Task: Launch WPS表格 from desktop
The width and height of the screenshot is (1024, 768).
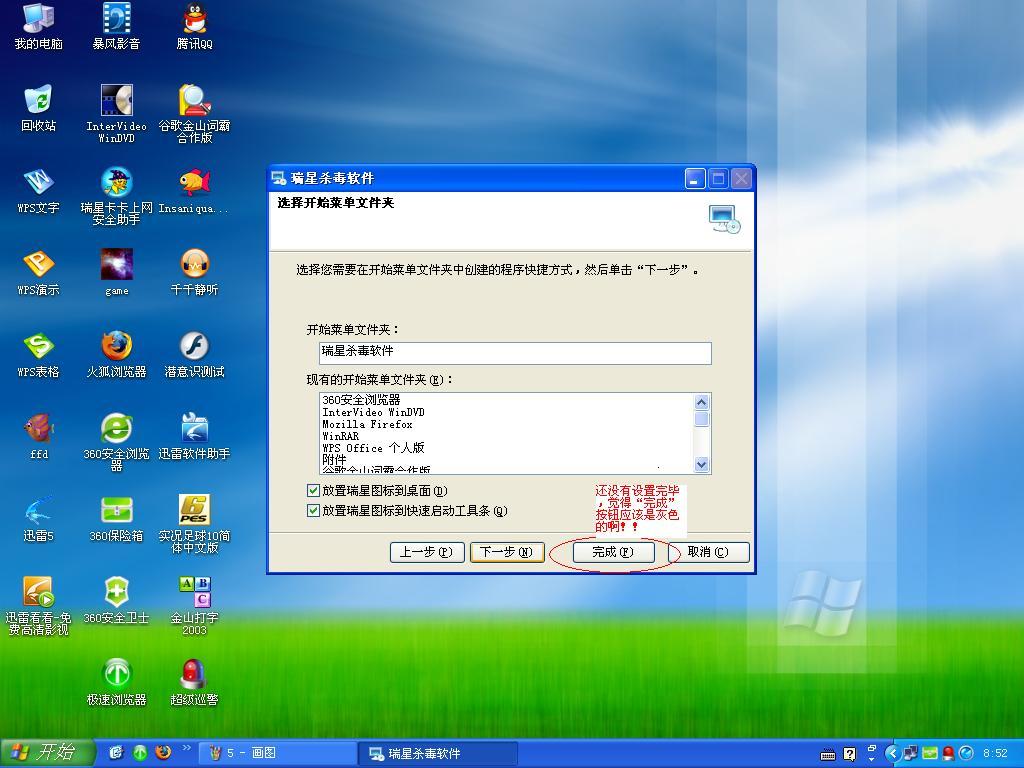Action: pos(38,355)
